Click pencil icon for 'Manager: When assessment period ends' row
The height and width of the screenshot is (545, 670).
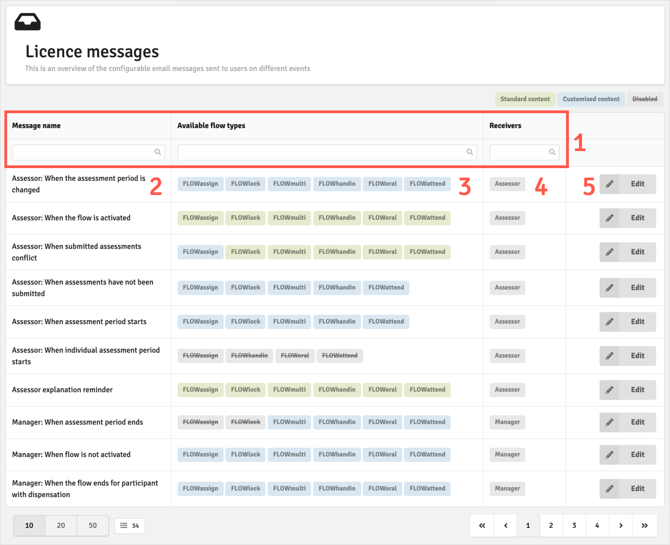609,422
